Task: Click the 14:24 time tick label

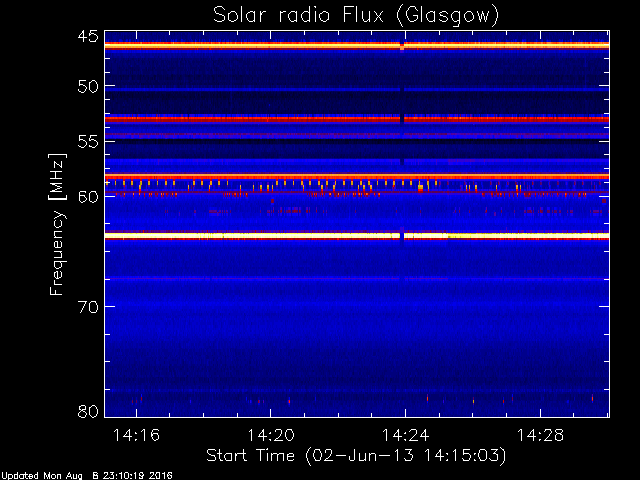Action: [405, 435]
